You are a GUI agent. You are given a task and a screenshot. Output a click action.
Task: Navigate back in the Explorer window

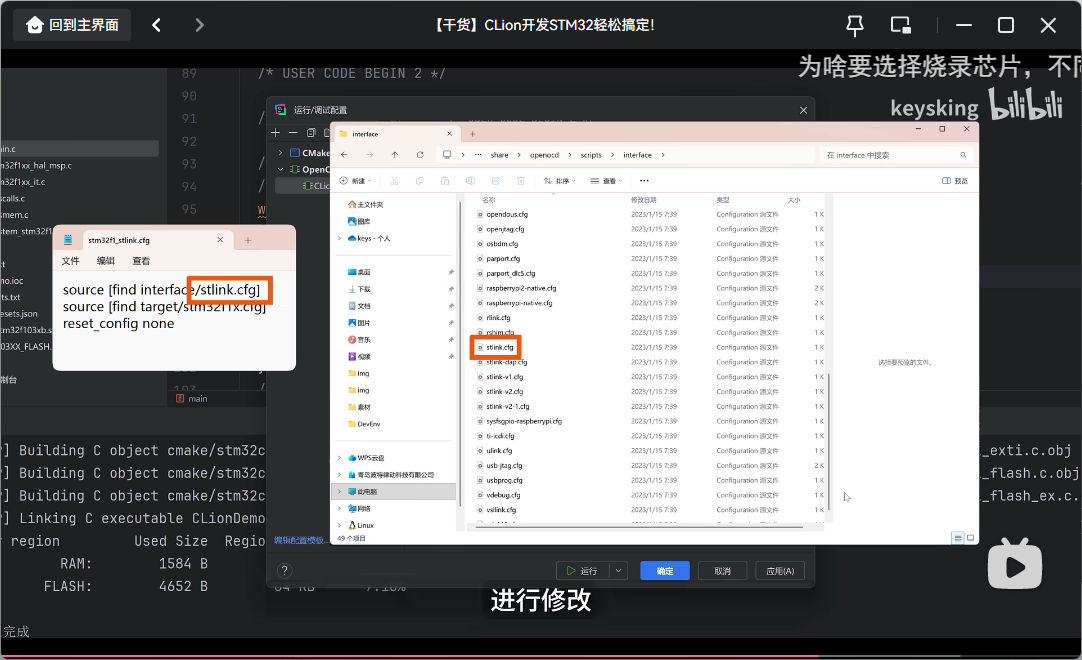[344, 155]
